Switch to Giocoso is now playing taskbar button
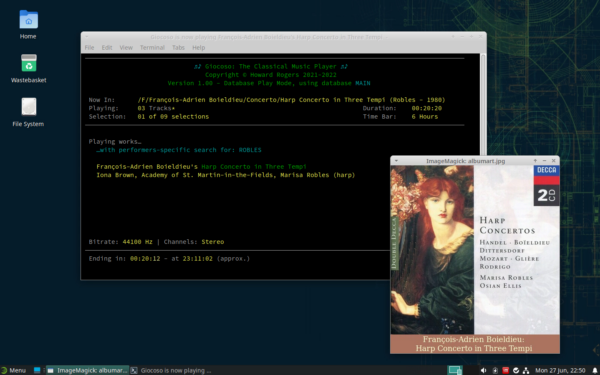Screen dimensions: 600x375 [171, 370]
